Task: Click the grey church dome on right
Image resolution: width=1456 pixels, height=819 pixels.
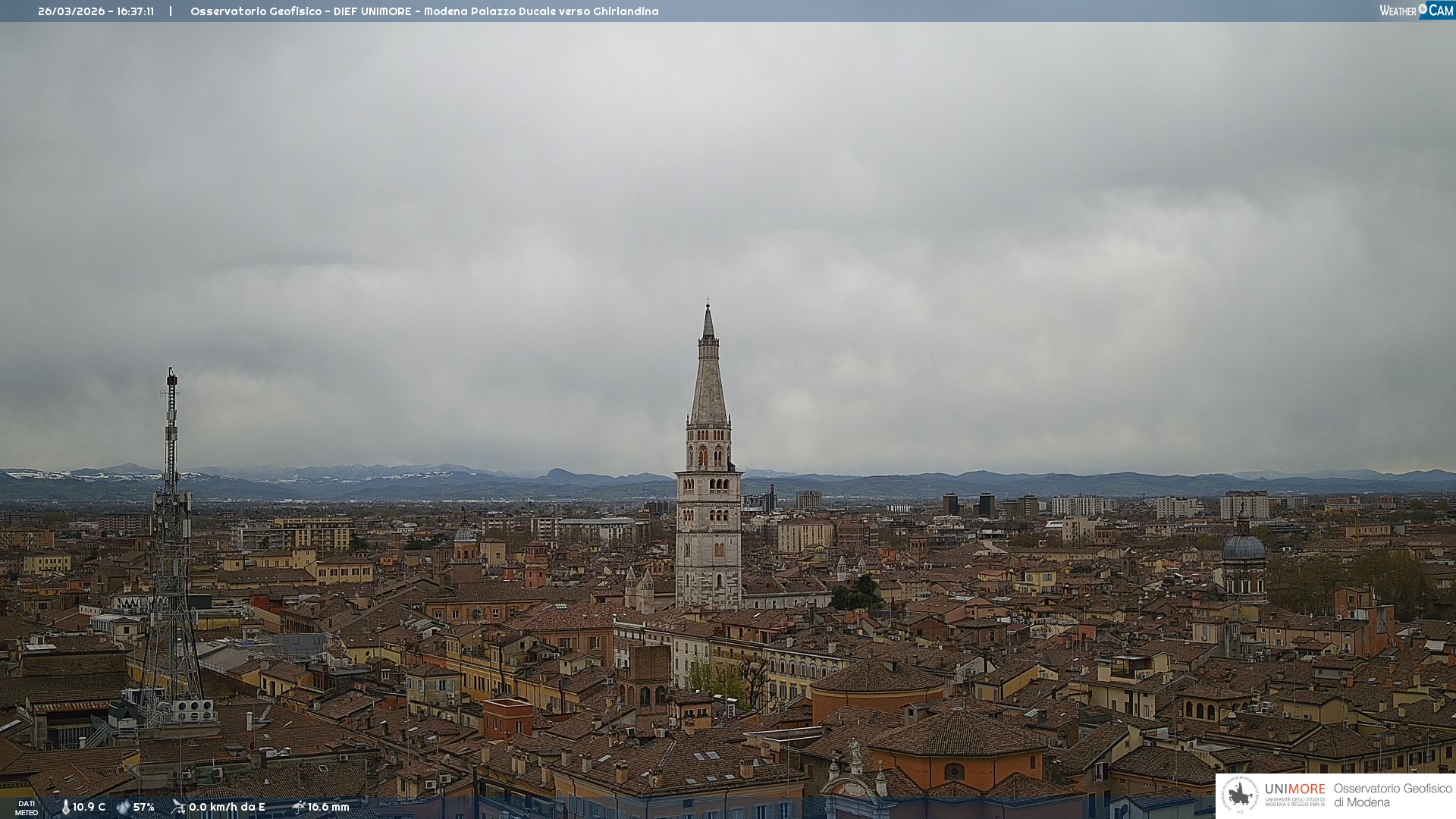Action: [1244, 548]
